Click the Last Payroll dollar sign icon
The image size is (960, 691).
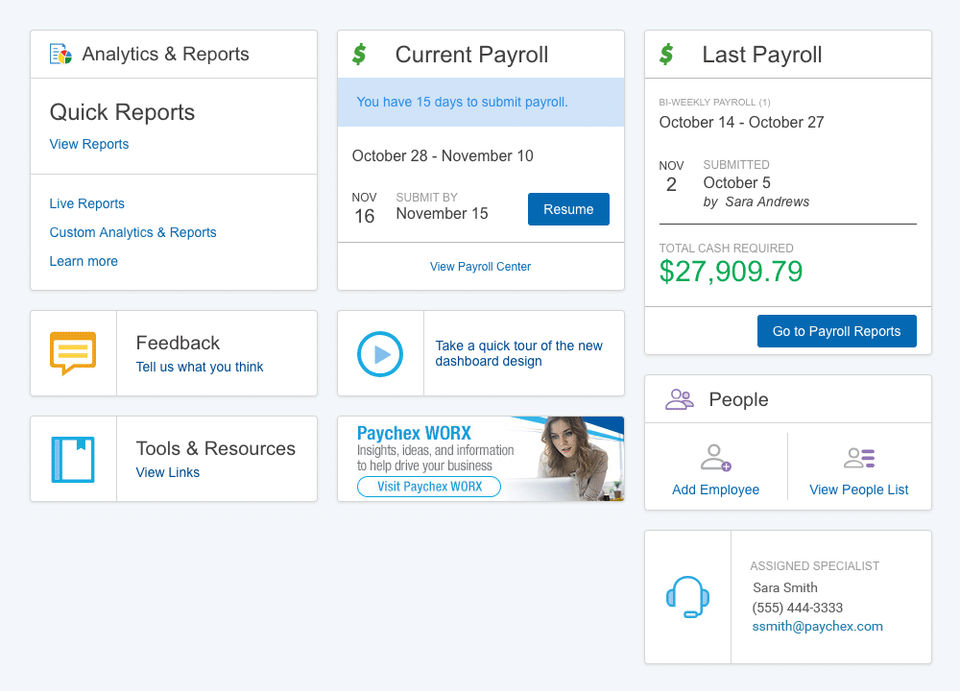[666, 54]
